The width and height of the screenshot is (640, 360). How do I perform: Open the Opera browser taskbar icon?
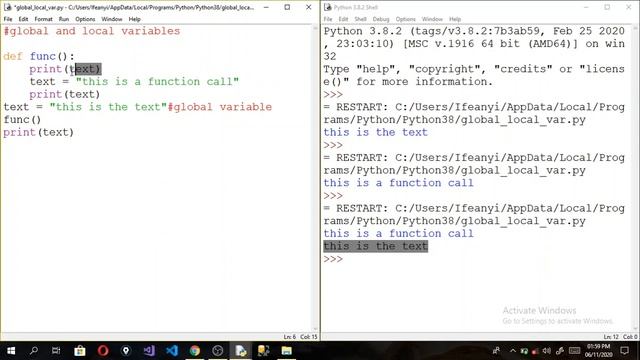tap(103, 351)
